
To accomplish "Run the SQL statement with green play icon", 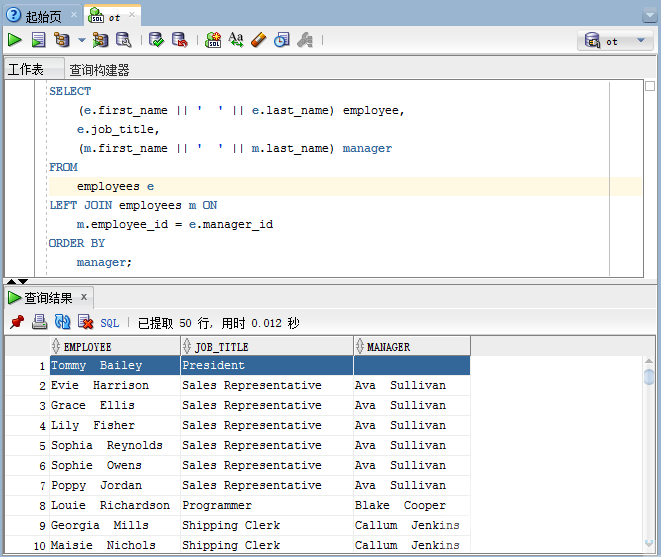I will pyautogui.click(x=15, y=40).
